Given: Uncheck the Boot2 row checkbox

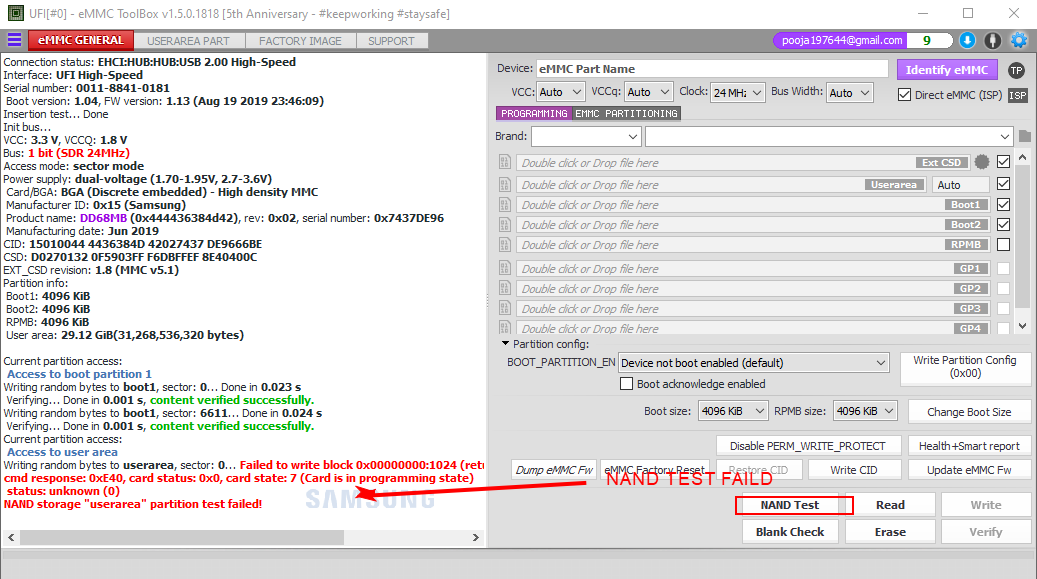Looking at the screenshot, I should click(1003, 225).
